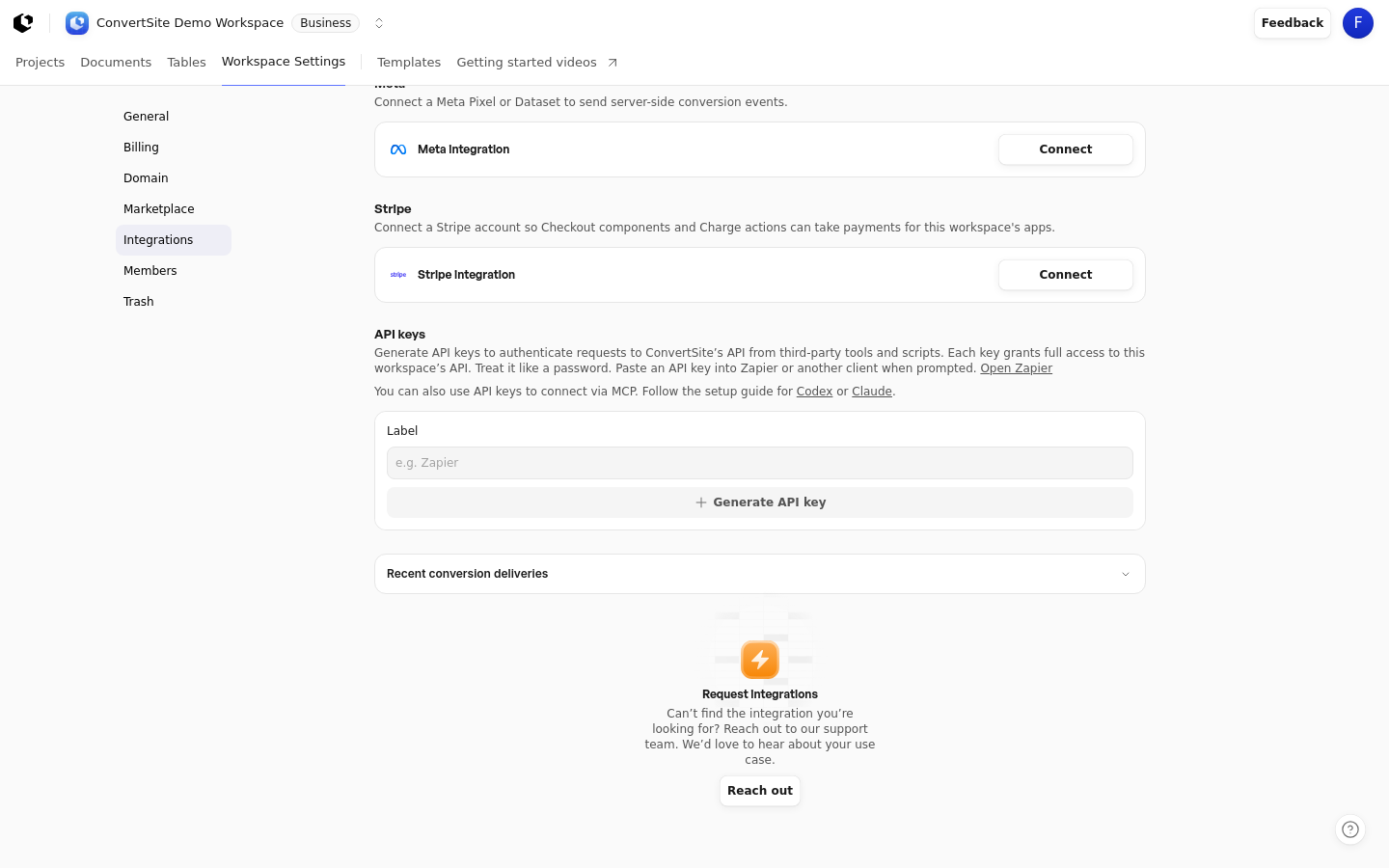Open the Codex setup guide link
This screenshot has height=868, width=1389.
coord(814,392)
